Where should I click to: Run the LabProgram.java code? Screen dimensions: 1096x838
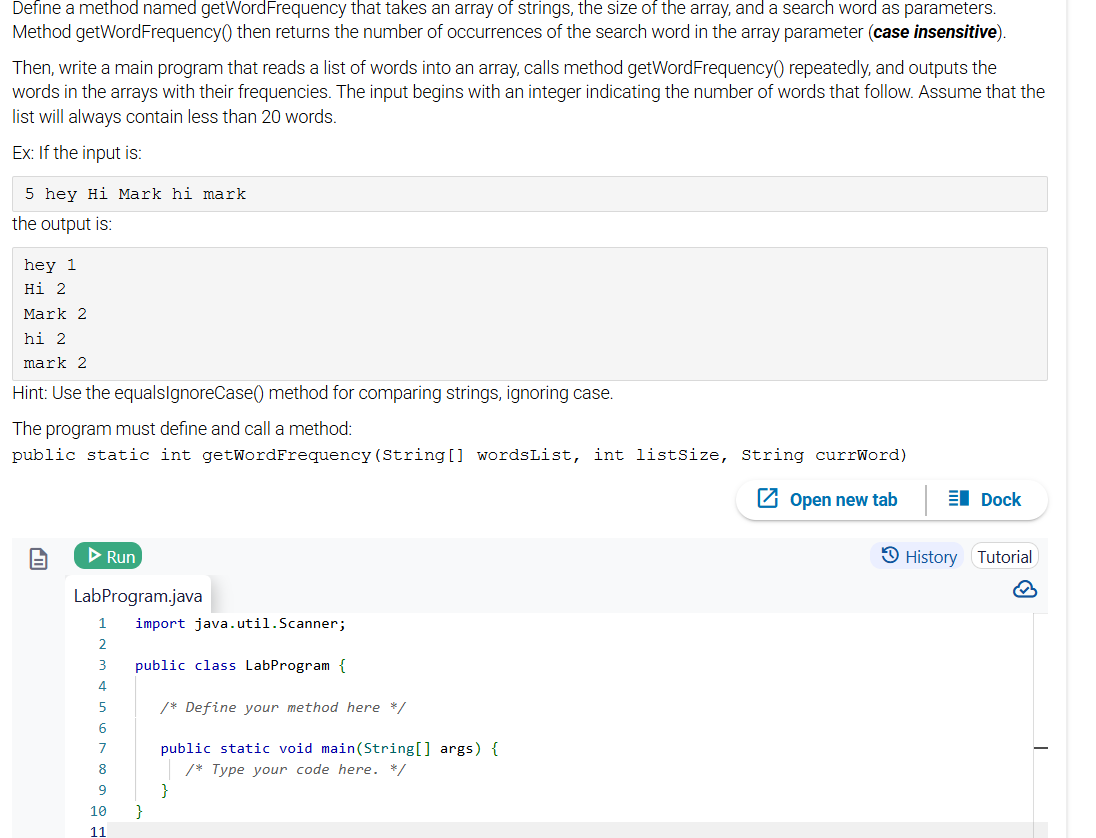coord(107,556)
